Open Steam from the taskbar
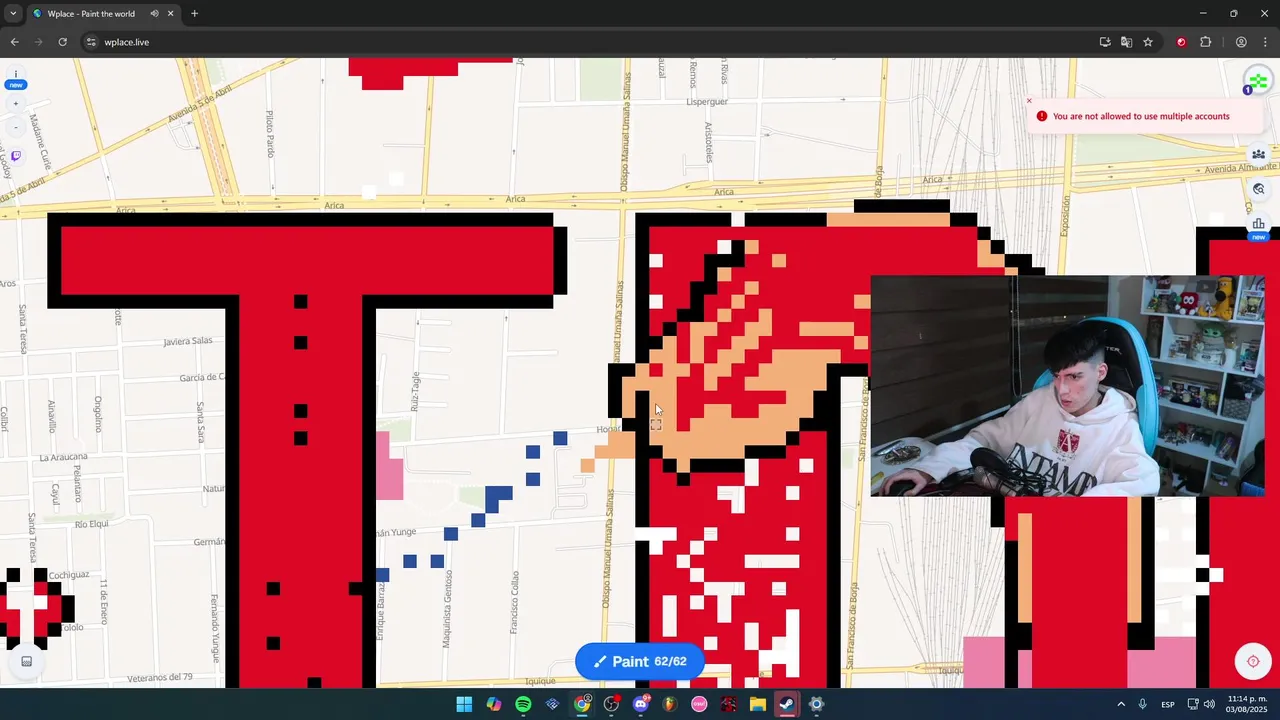Image resolution: width=1280 pixels, height=720 pixels. pyautogui.click(x=787, y=704)
